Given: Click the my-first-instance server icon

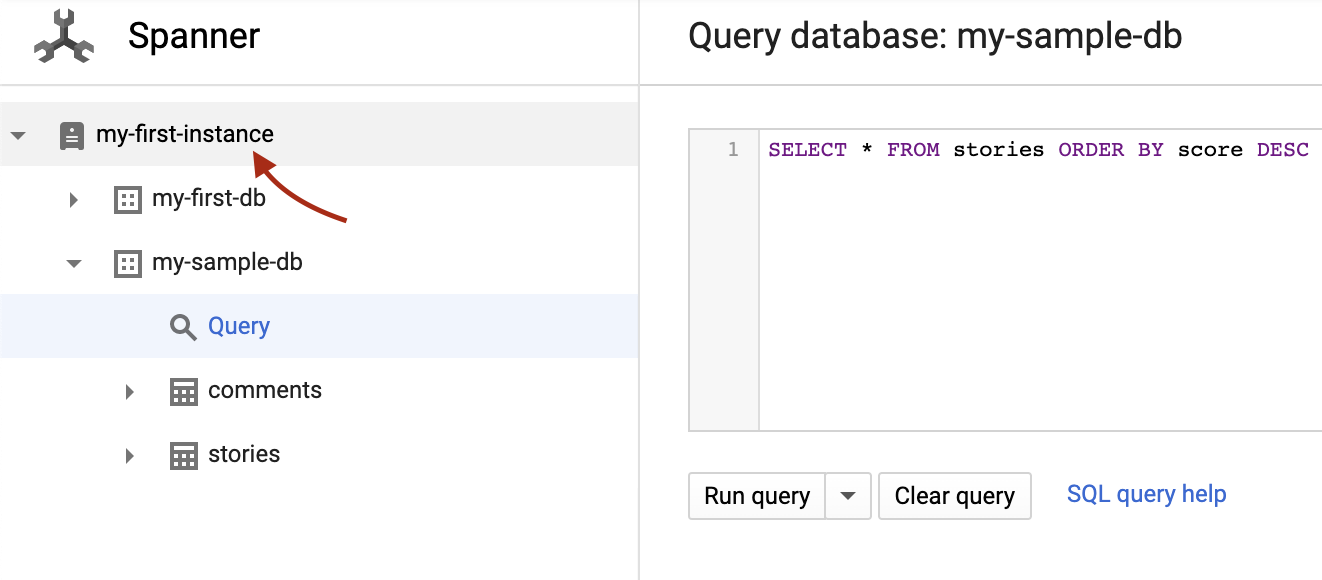Looking at the screenshot, I should [x=72, y=135].
